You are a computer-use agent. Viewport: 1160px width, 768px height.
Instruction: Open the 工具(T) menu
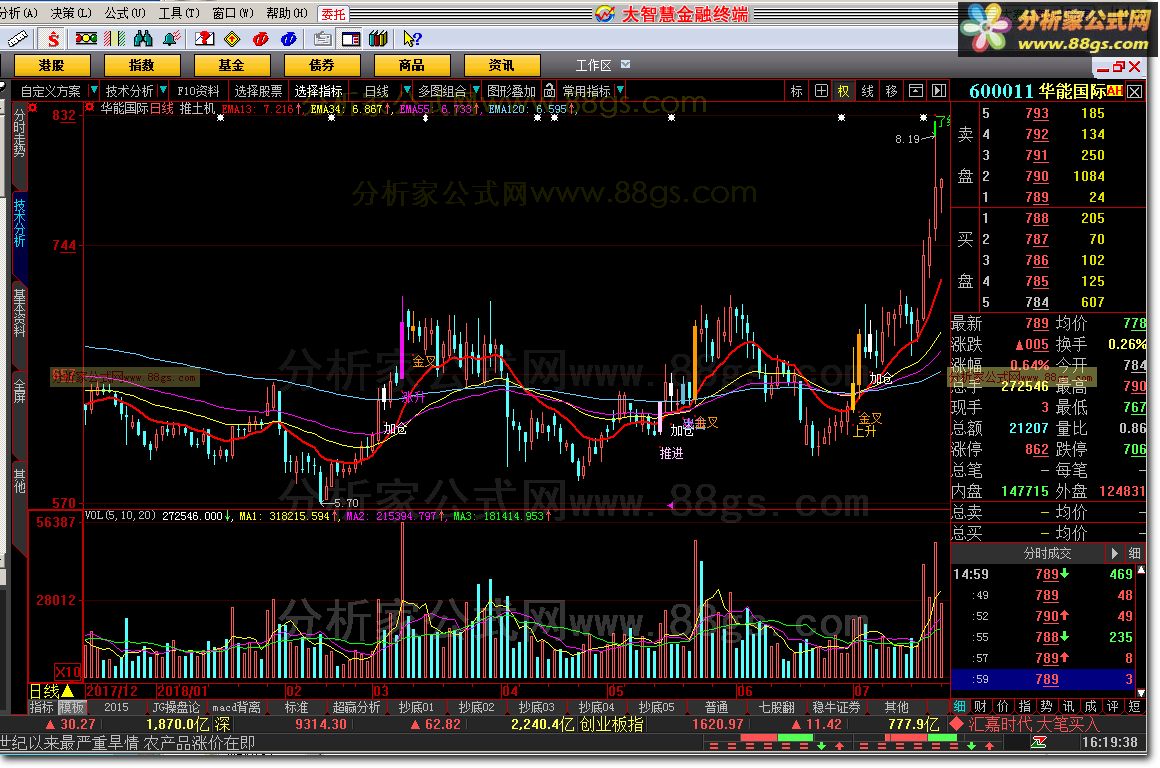point(179,13)
